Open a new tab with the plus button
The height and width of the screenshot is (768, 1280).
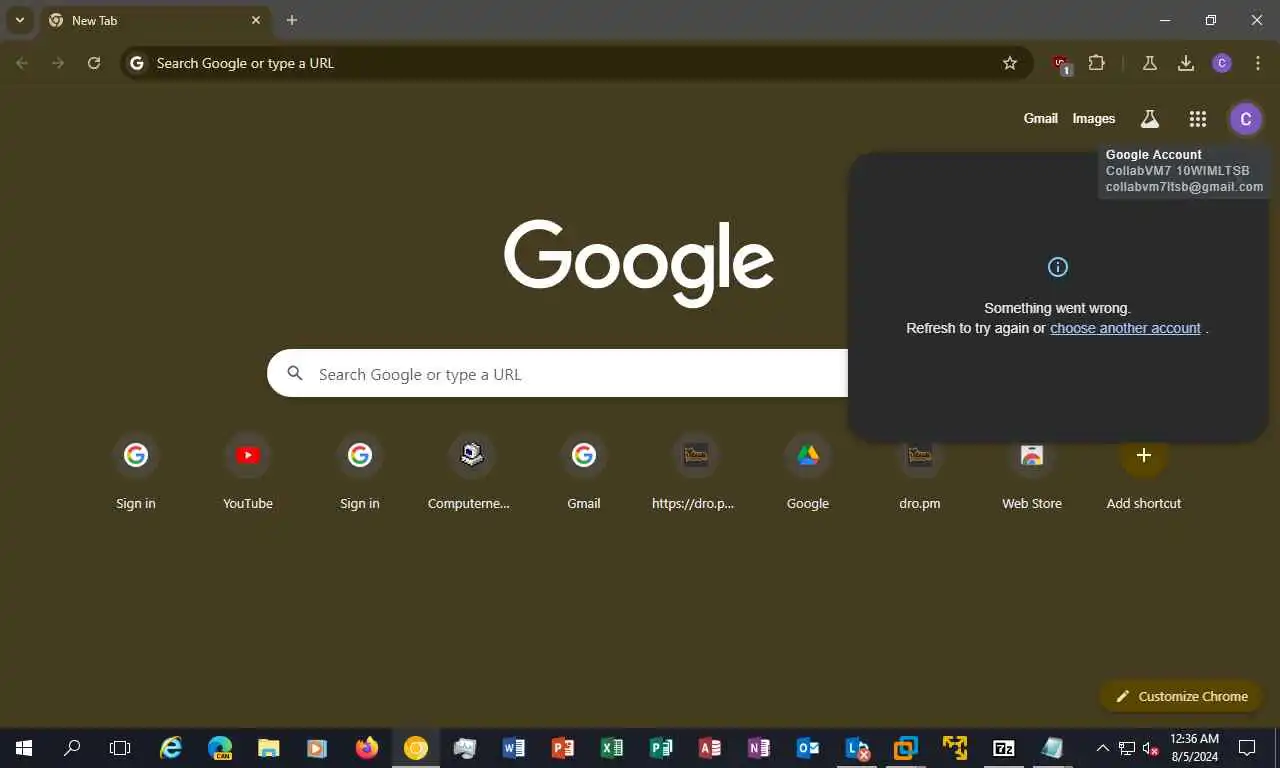point(292,20)
